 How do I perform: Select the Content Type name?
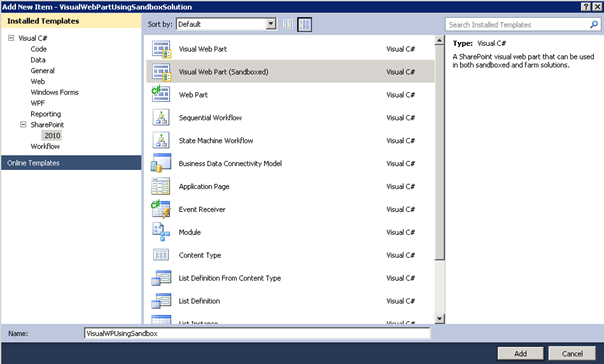point(200,255)
